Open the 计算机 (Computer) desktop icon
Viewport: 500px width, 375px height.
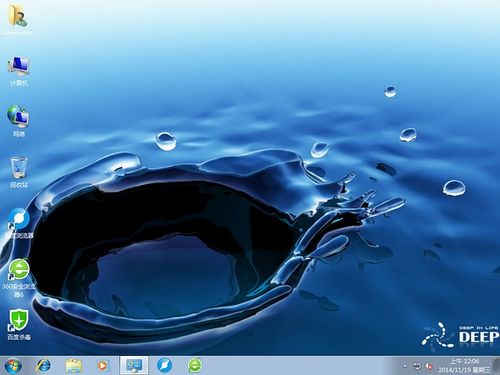pos(19,70)
